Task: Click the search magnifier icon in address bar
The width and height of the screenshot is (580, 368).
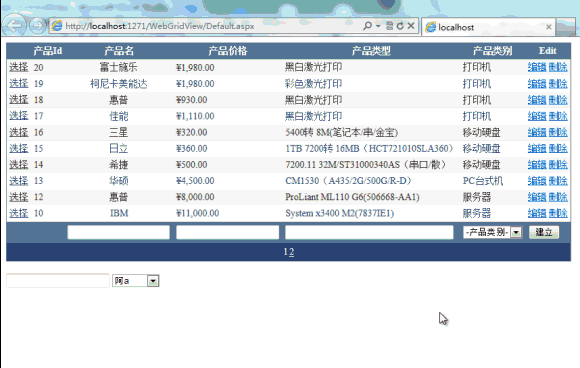Action: click(x=367, y=26)
